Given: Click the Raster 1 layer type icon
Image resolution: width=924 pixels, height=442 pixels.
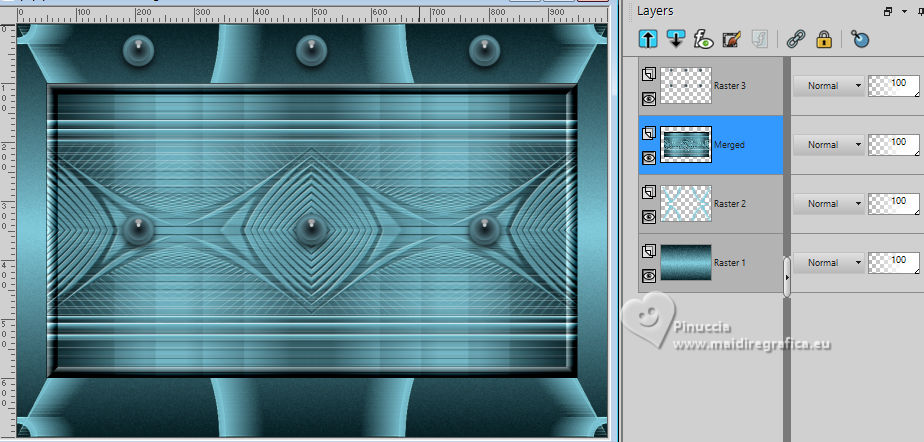Looking at the screenshot, I should [649, 251].
